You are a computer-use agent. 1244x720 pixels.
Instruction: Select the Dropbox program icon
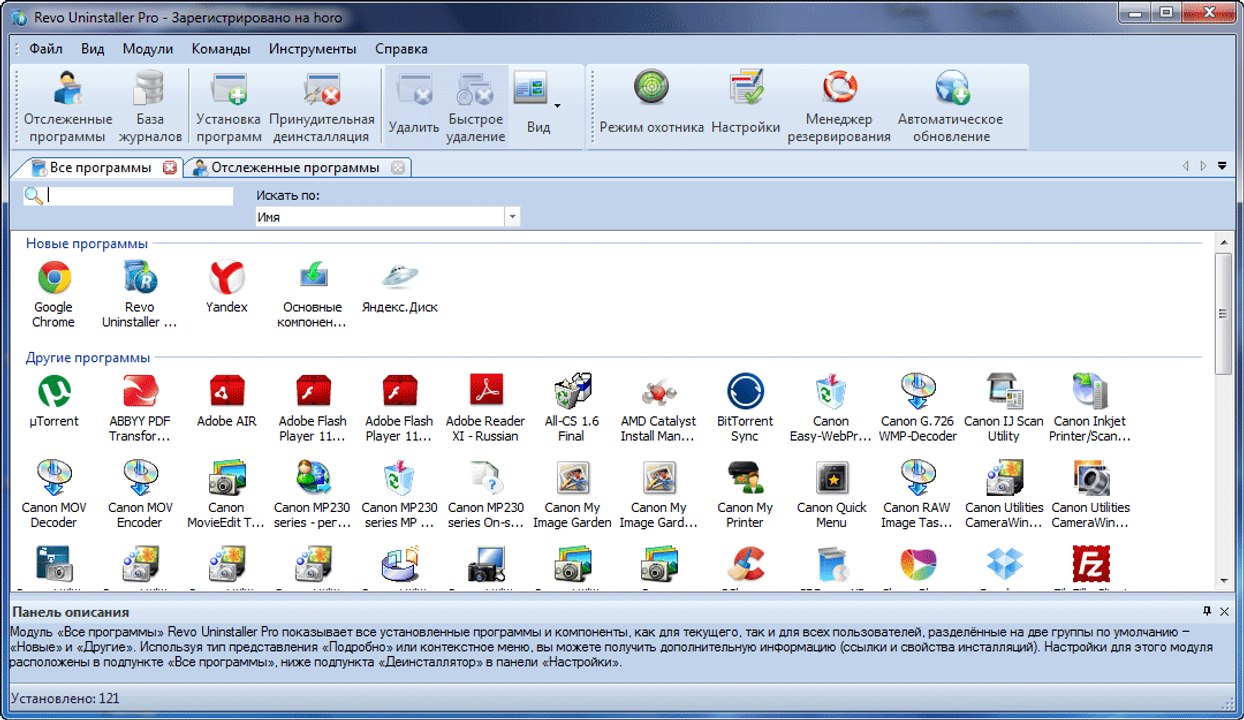[x=1003, y=565]
